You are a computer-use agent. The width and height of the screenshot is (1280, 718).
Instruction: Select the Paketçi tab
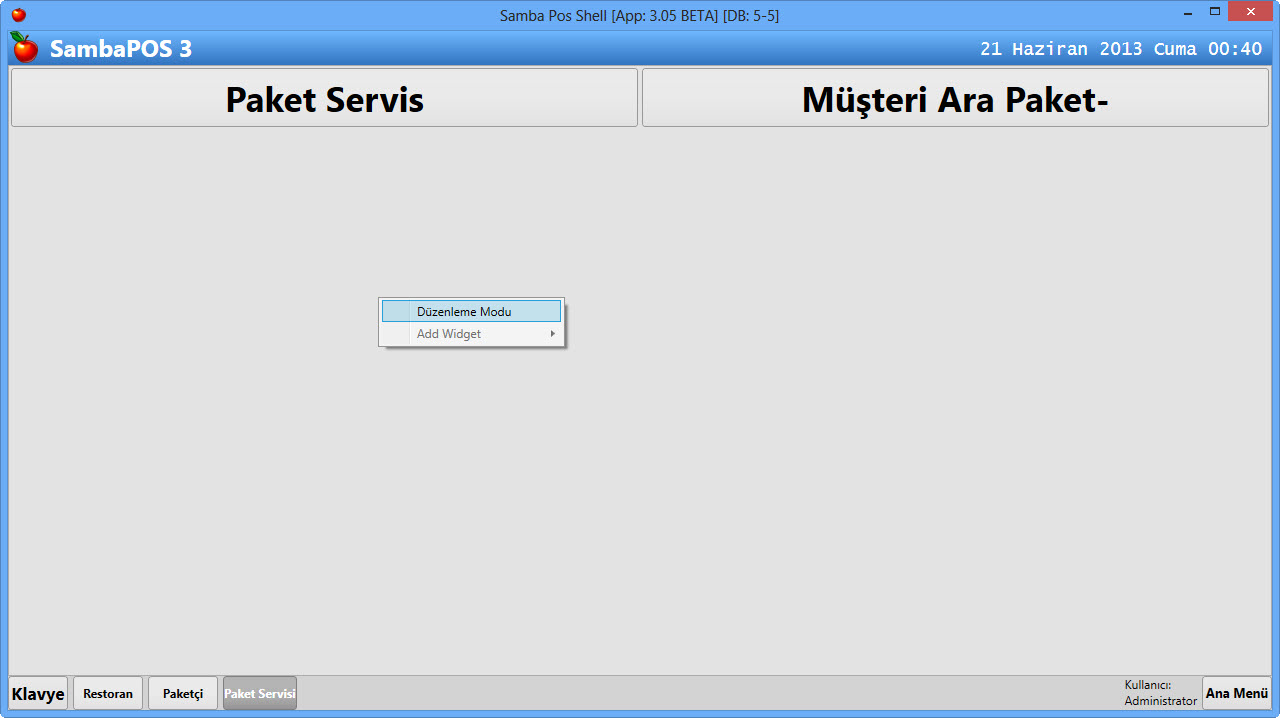pos(182,692)
